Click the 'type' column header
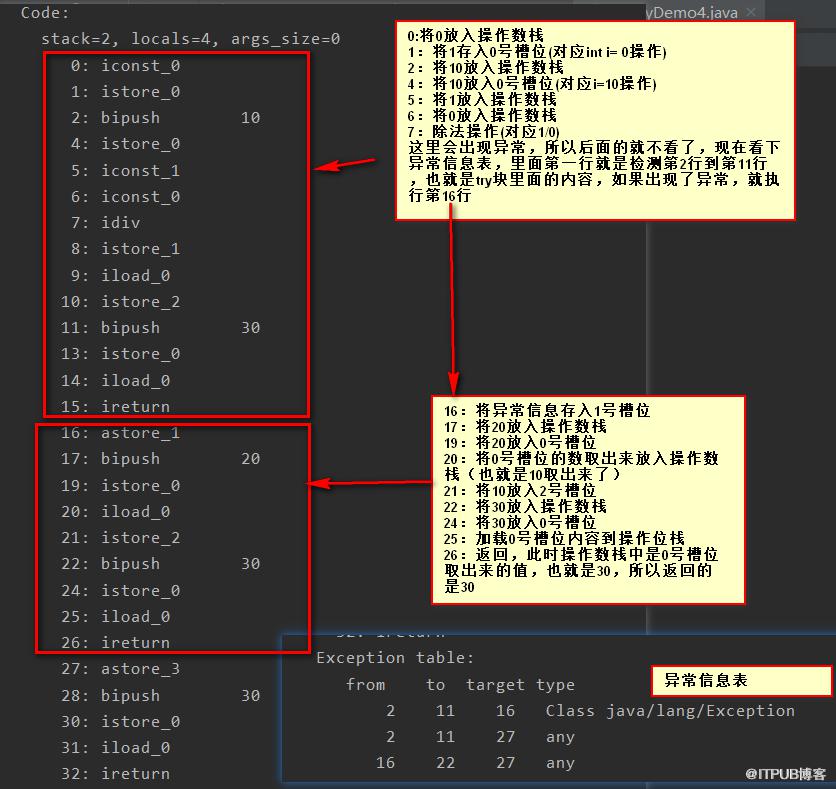 click(x=556, y=686)
